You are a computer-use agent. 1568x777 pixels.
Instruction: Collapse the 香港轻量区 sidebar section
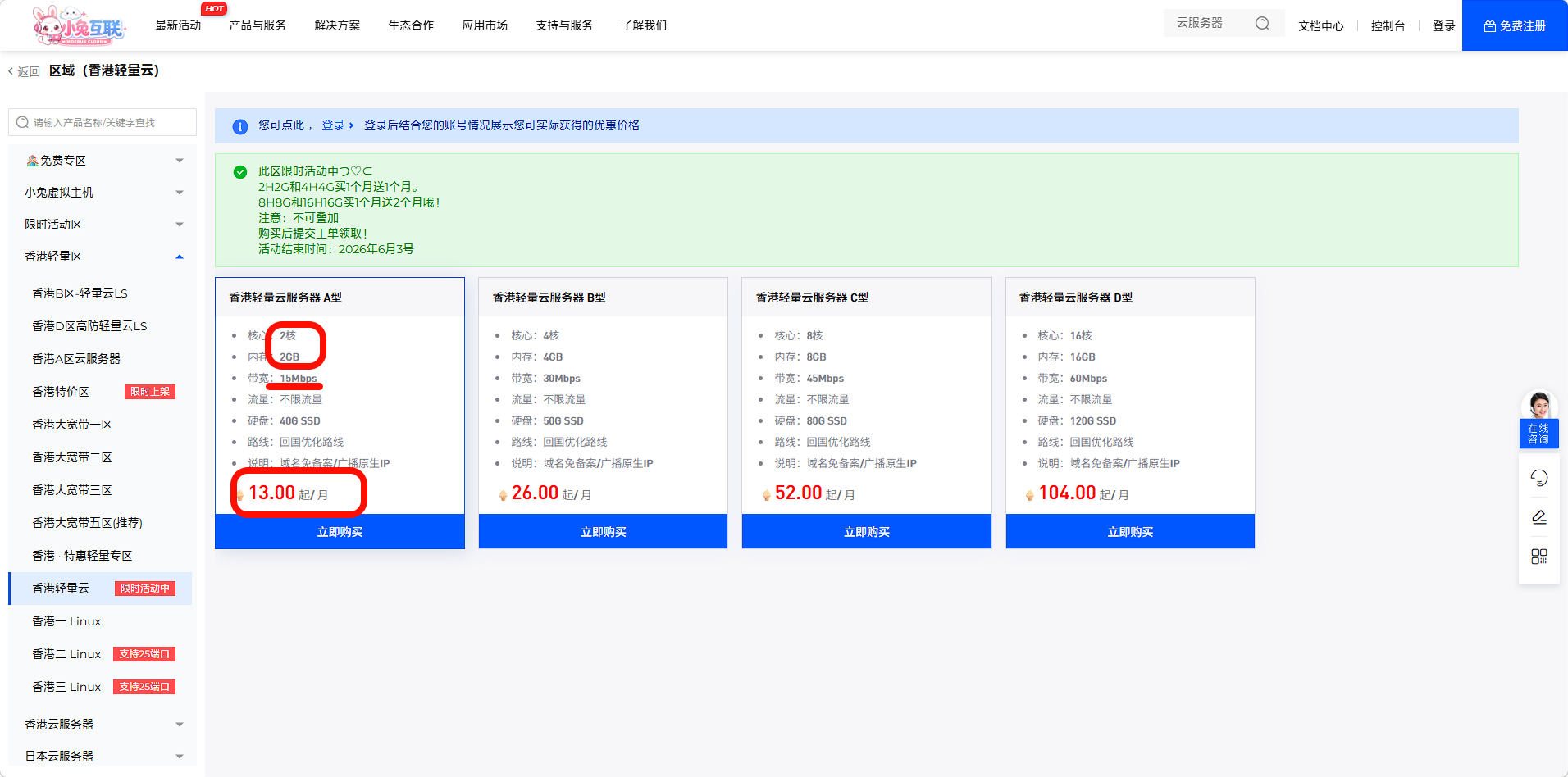[x=103, y=257]
